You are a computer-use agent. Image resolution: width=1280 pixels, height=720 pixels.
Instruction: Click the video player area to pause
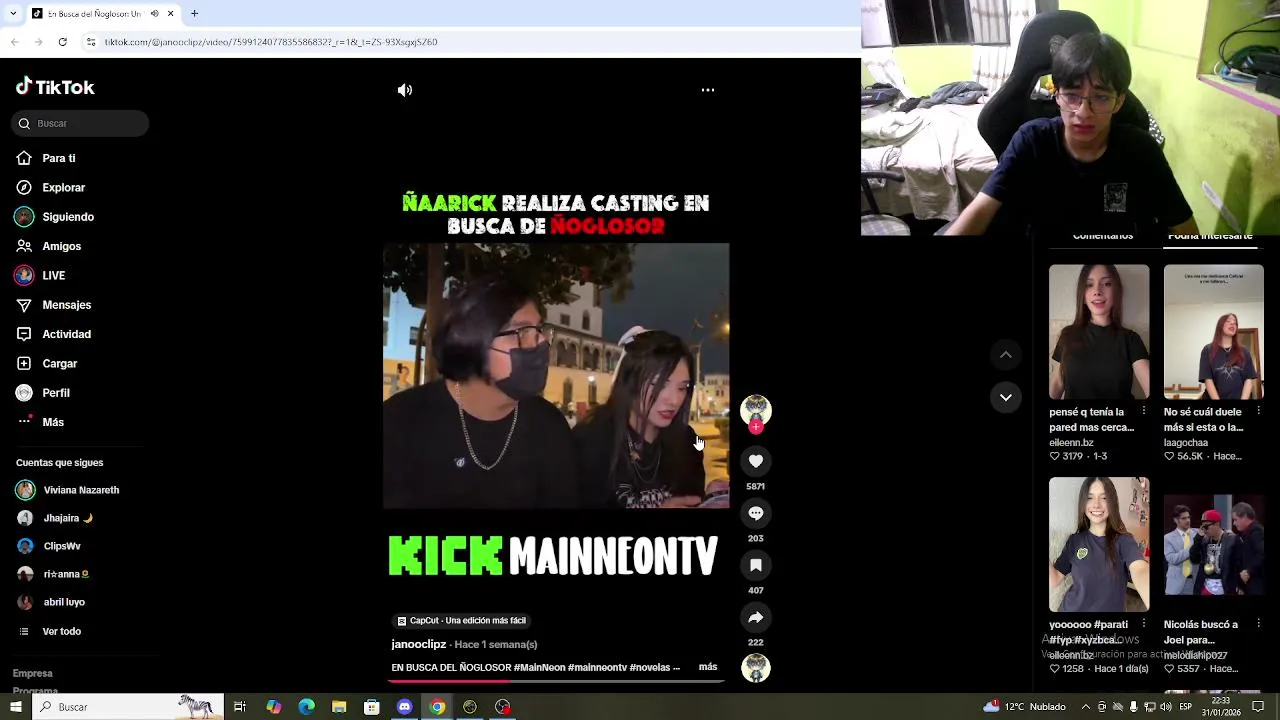(556, 376)
